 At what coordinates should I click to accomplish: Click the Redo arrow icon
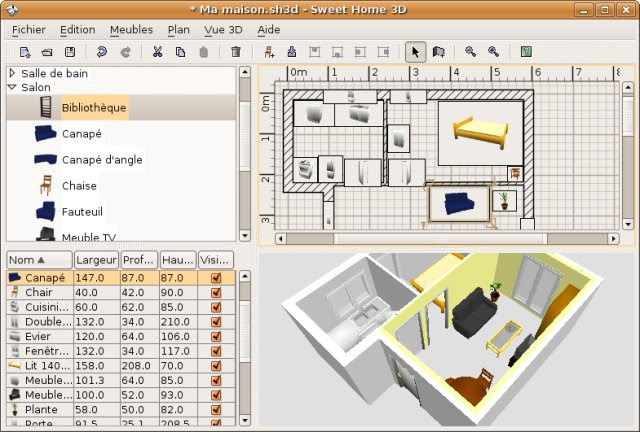pyautogui.click(x=125, y=52)
